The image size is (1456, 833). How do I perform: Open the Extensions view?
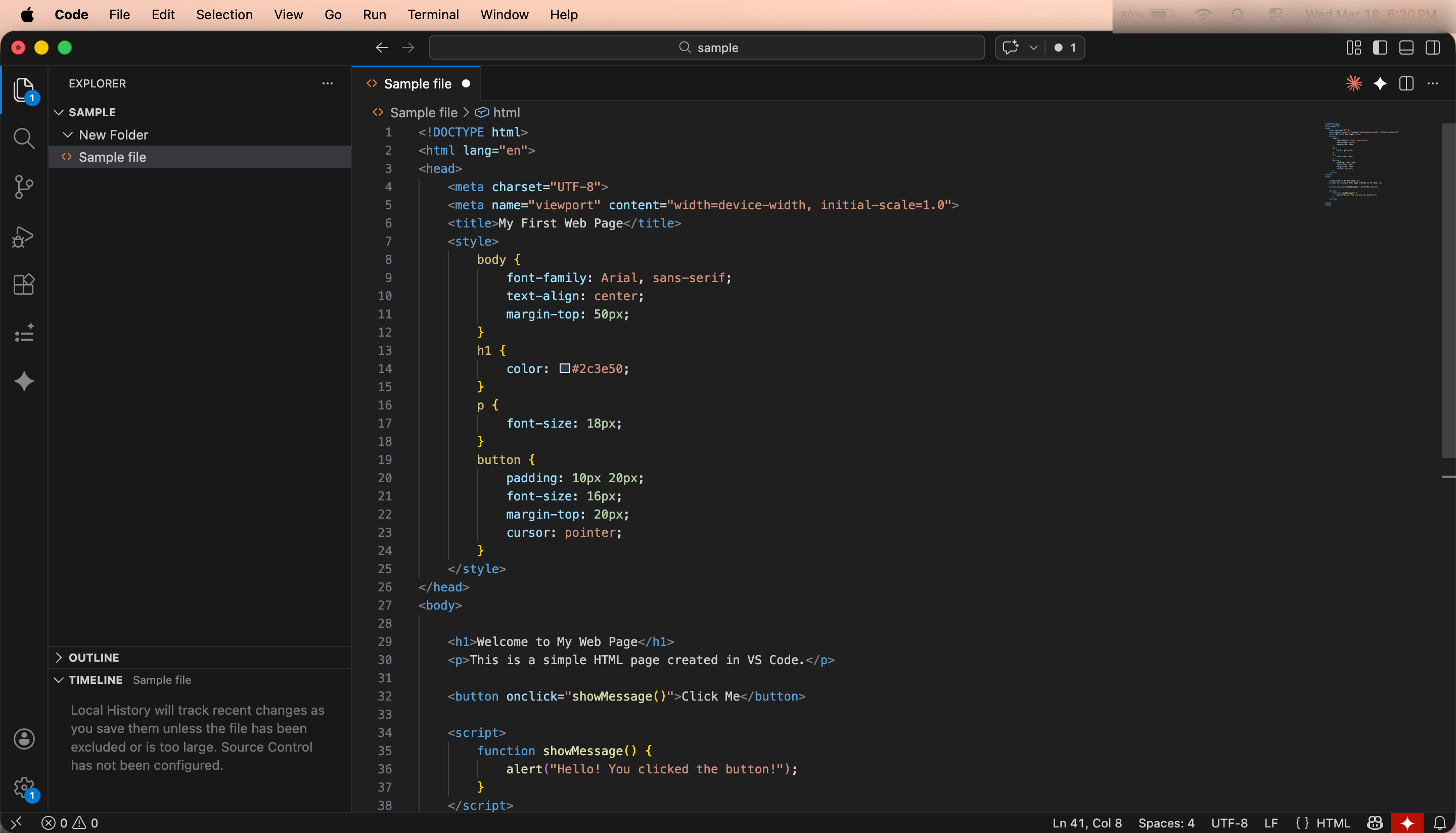(23, 285)
